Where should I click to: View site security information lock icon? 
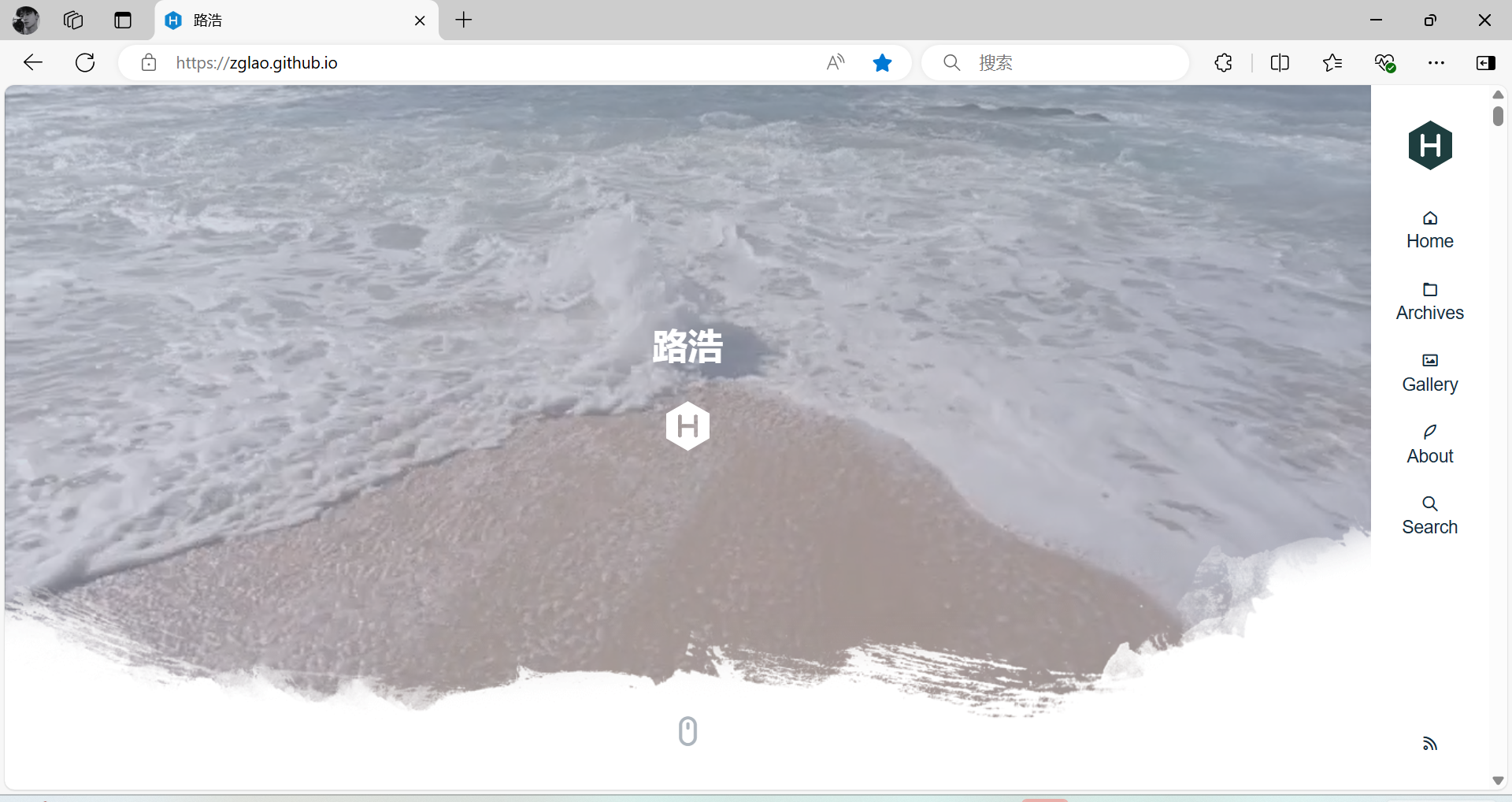pos(149,63)
